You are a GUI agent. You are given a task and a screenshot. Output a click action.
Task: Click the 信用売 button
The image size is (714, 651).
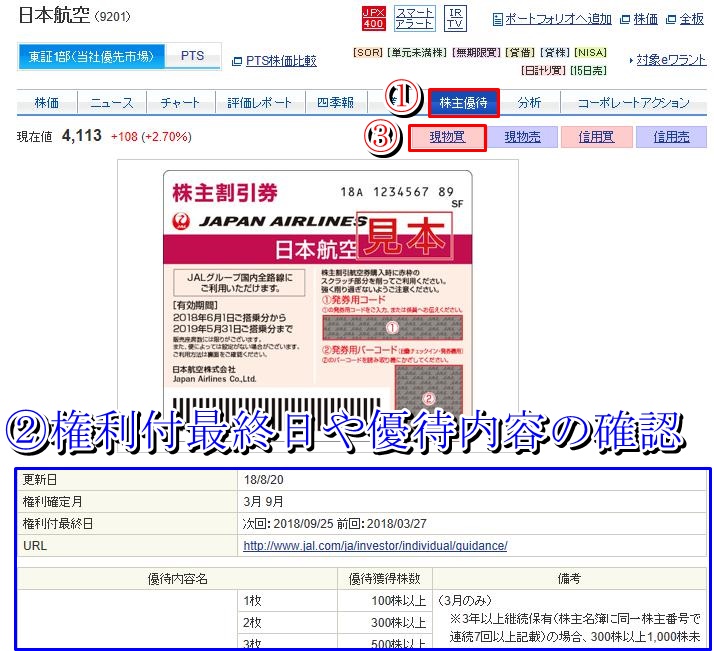tap(671, 137)
